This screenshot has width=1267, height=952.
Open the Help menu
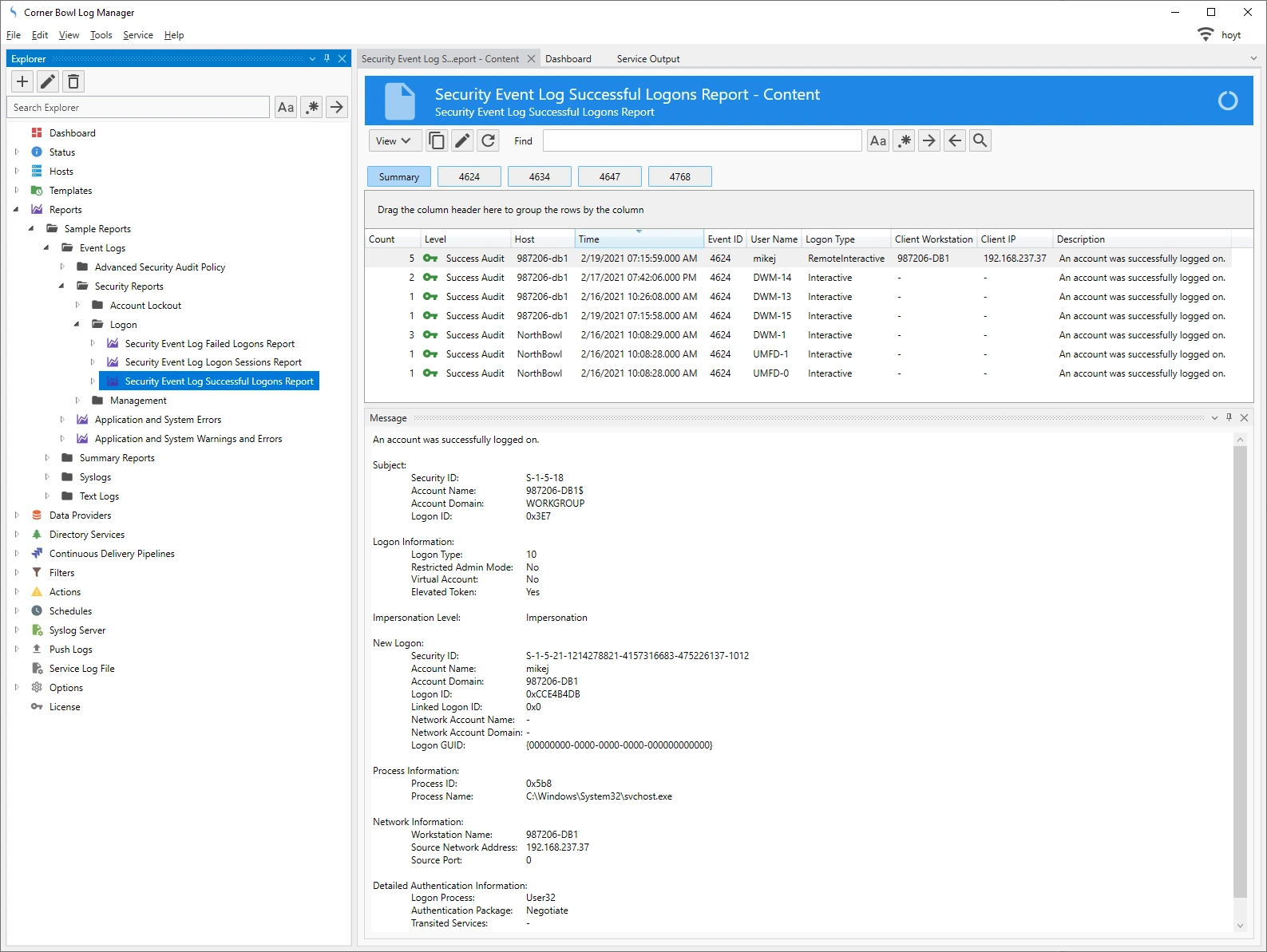tap(174, 35)
